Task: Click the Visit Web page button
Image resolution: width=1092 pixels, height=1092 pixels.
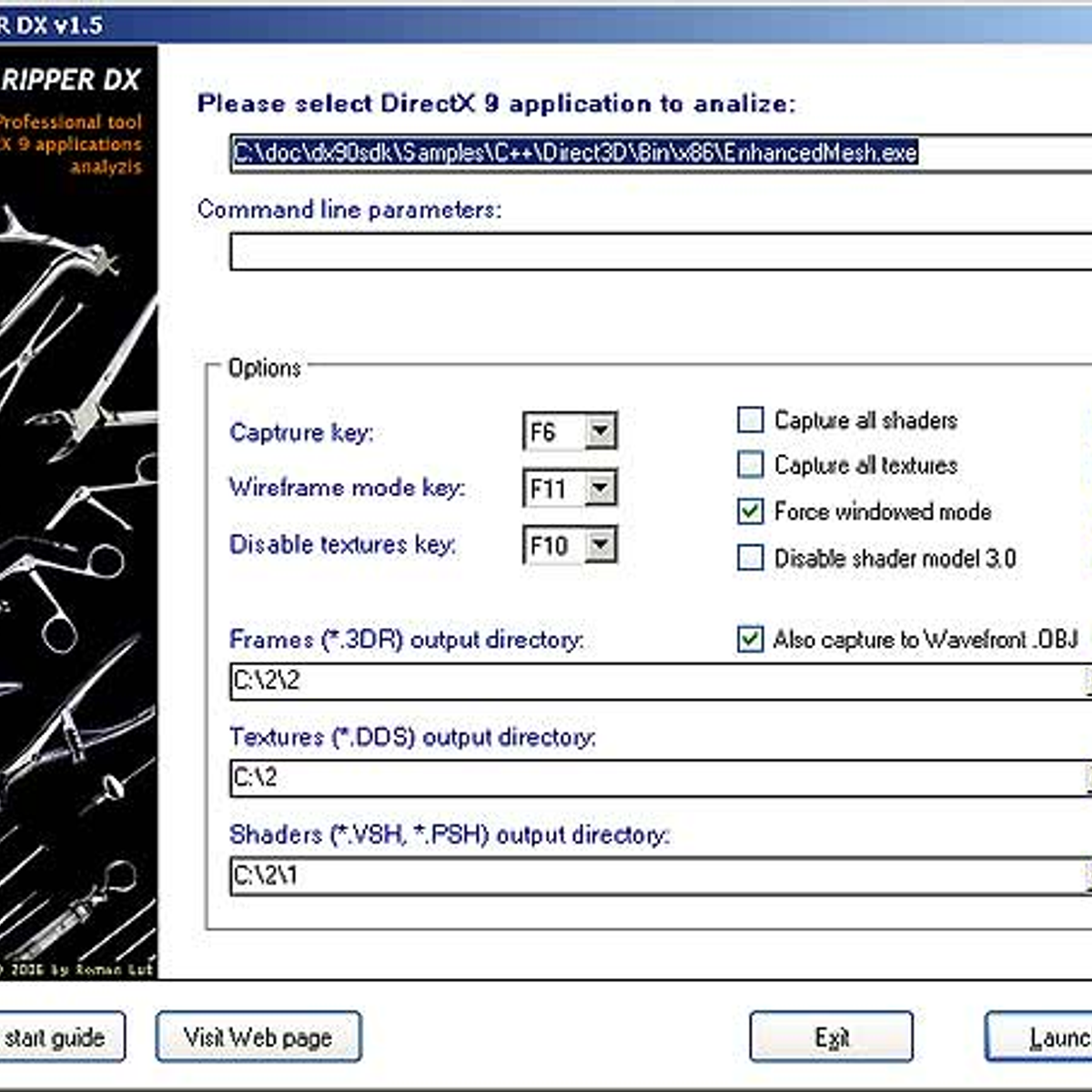Action: [x=258, y=1036]
